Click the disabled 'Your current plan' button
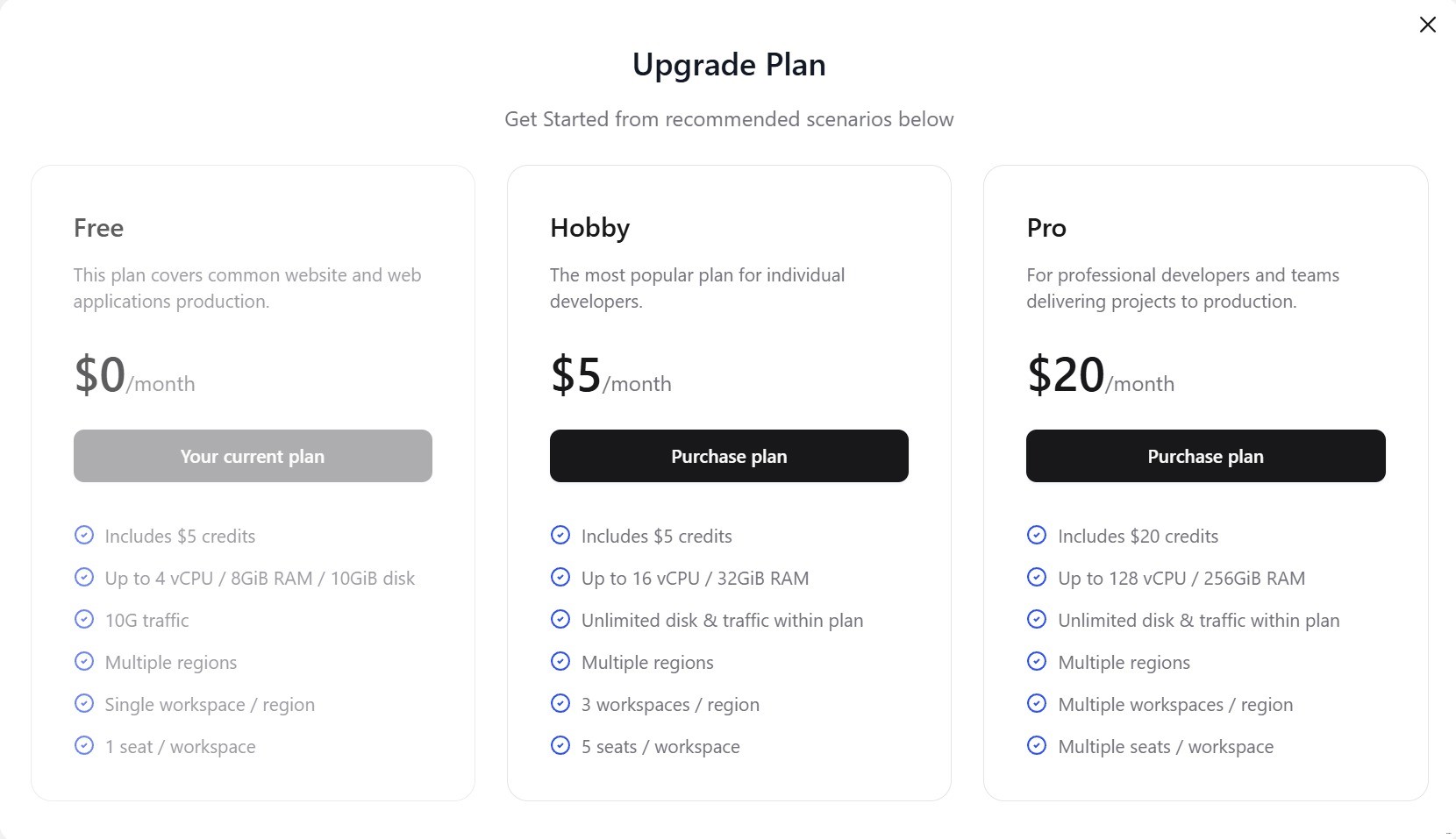The image size is (1456, 839). tap(253, 456)
